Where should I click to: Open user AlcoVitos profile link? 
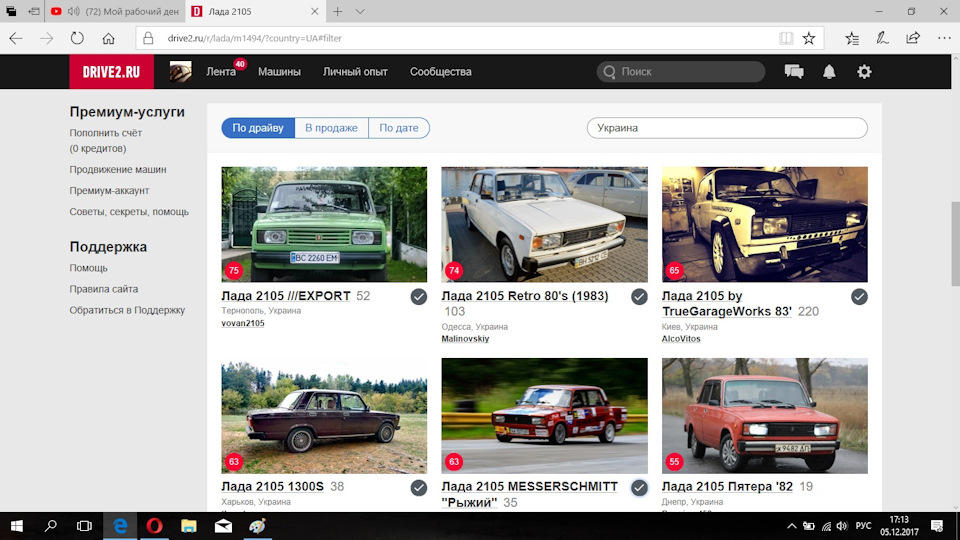point(681,339)
